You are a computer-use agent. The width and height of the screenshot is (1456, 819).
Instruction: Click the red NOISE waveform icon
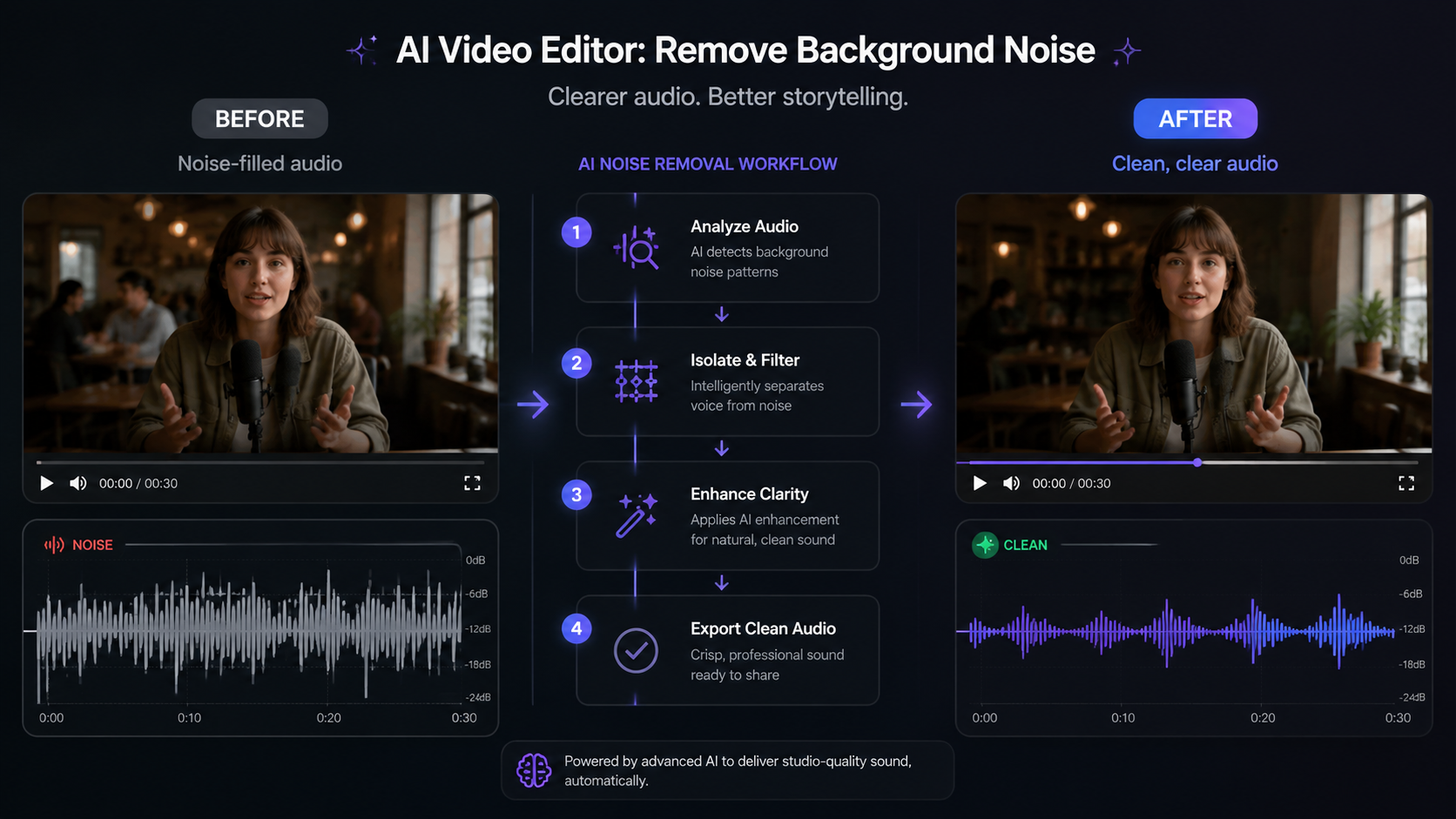pos(54,545)
